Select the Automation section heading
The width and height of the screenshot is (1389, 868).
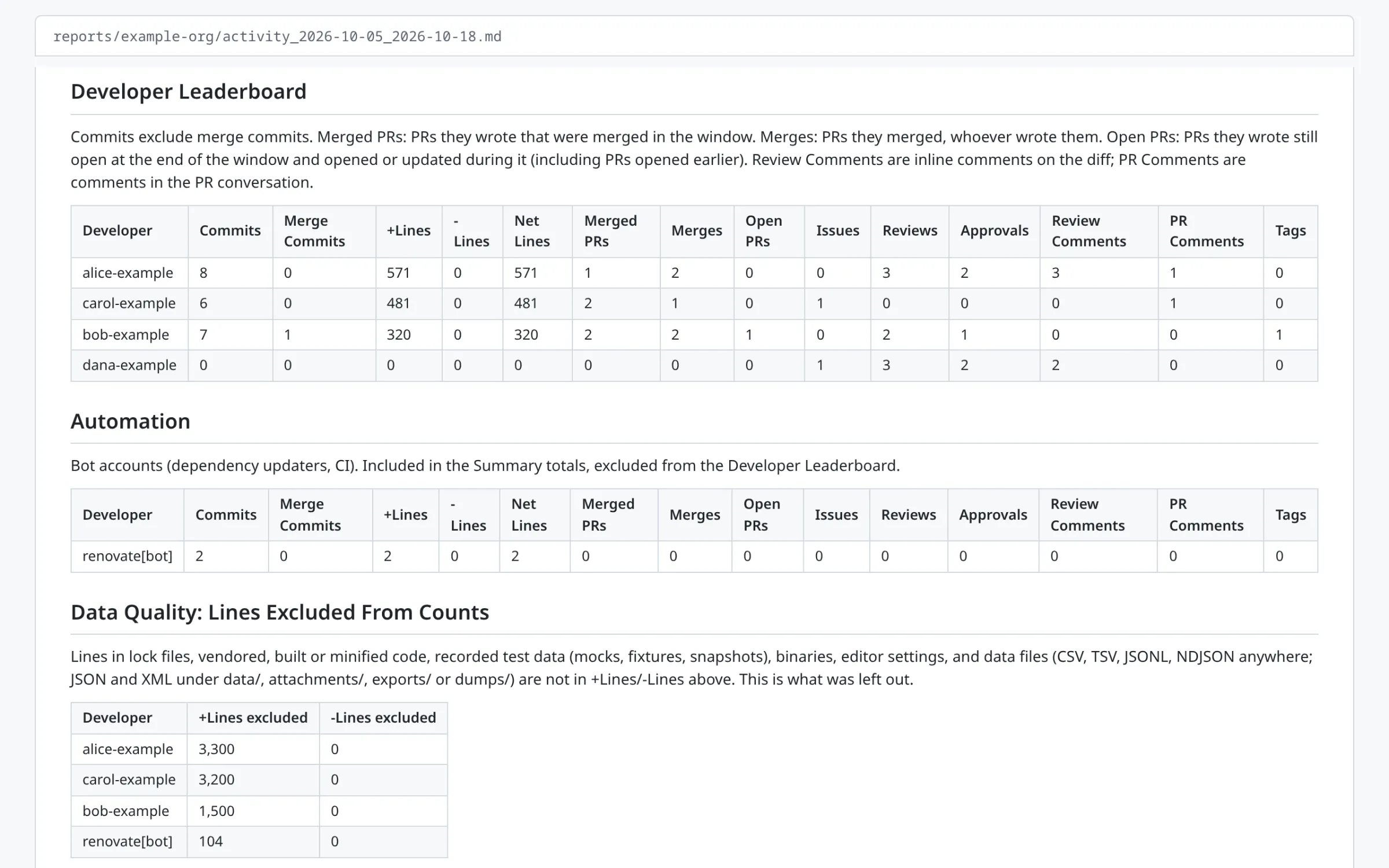130,421
